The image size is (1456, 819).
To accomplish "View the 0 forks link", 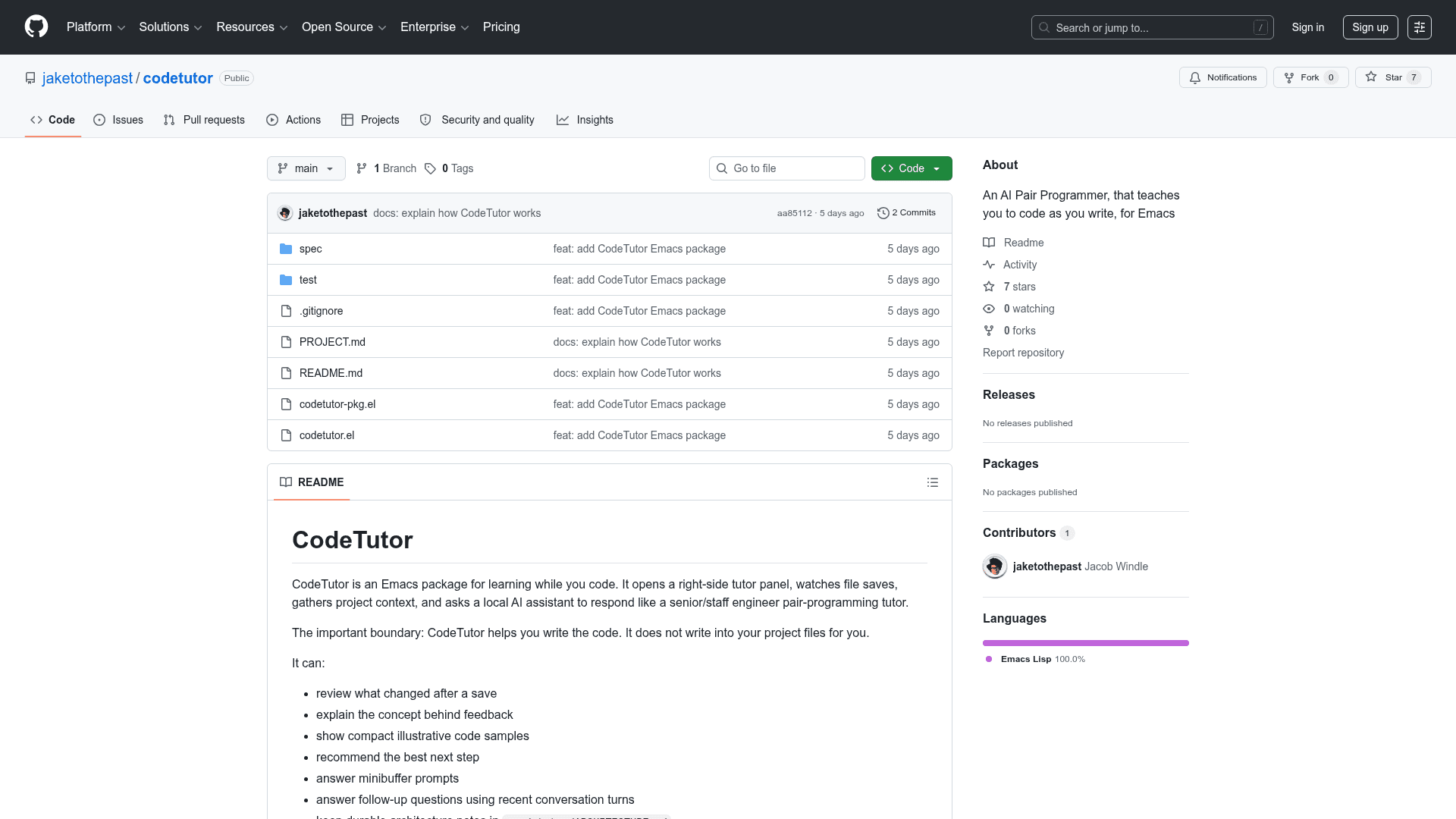I will (1009, 331).
